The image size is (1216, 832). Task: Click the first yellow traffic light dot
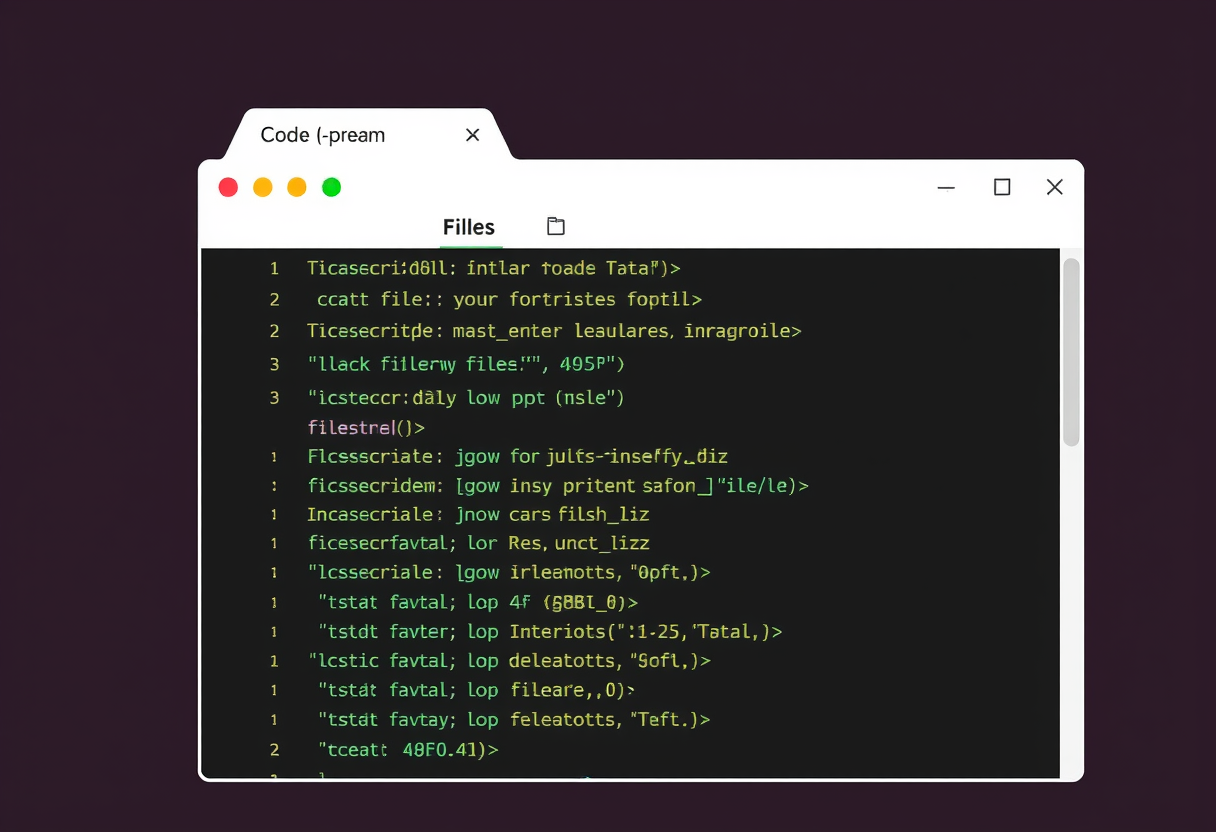pyautogui.click(x=263, y=187)
